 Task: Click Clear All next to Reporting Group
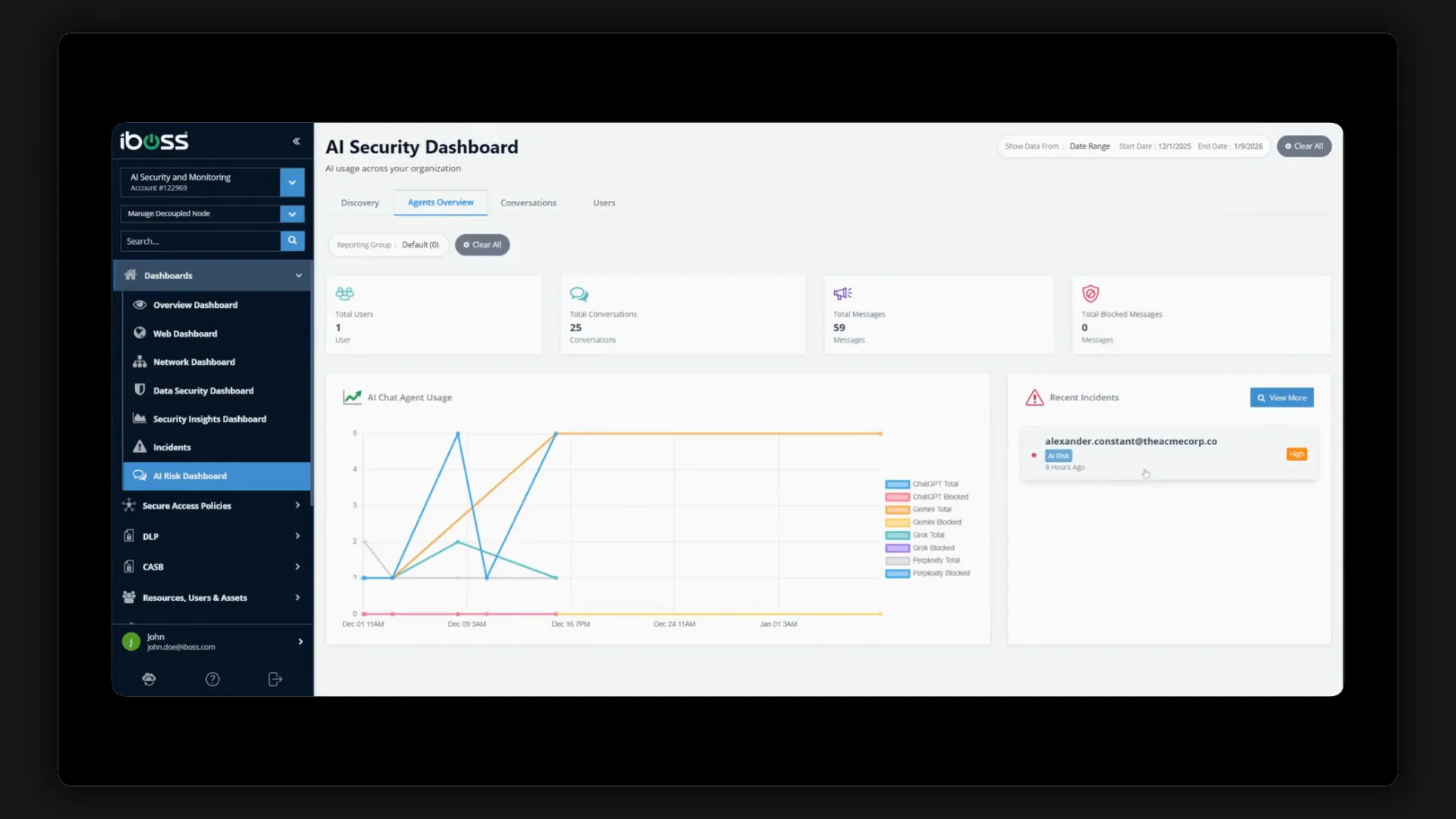(482, 245)
